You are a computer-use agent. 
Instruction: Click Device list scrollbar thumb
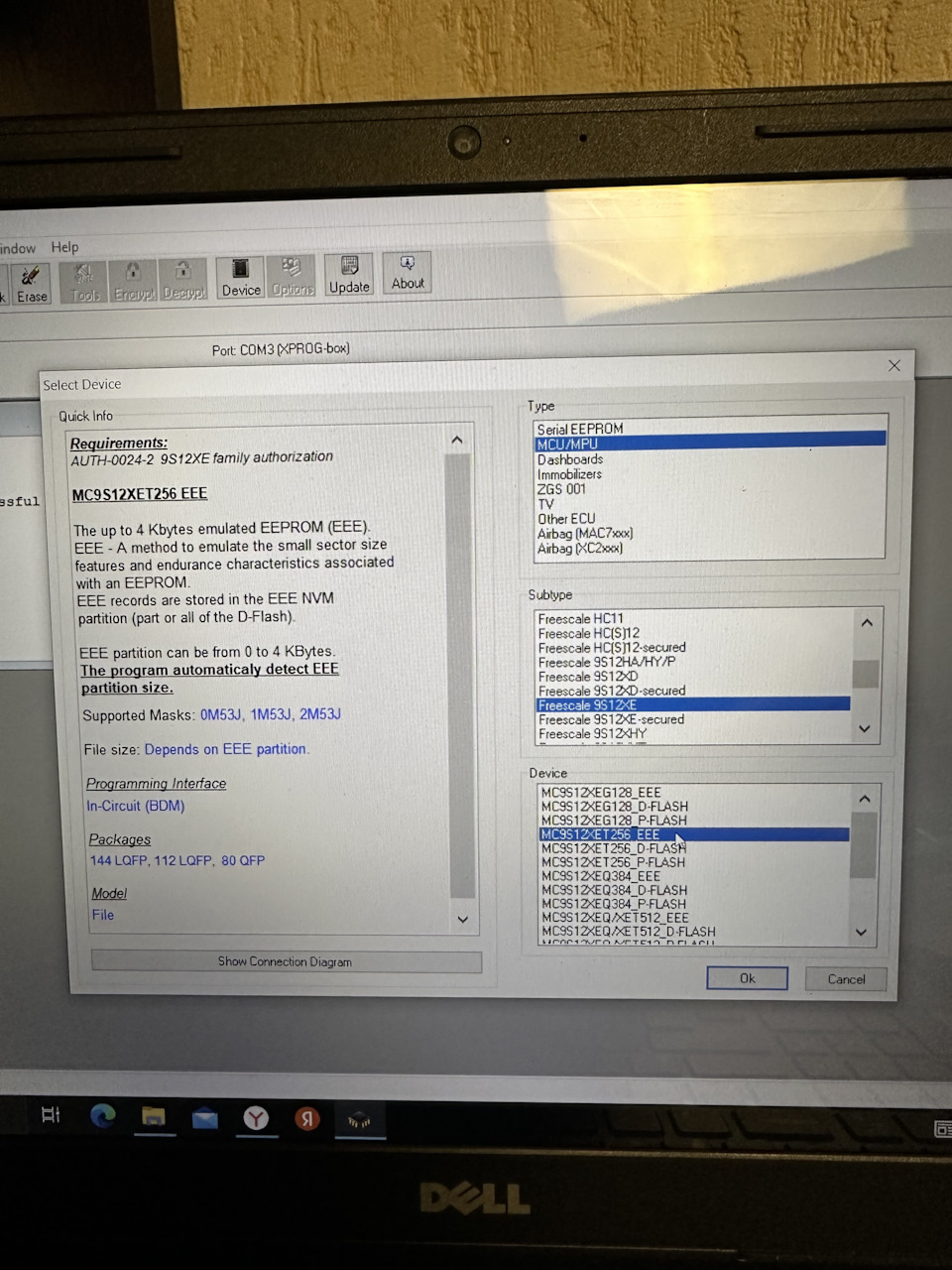pos(863,845)
